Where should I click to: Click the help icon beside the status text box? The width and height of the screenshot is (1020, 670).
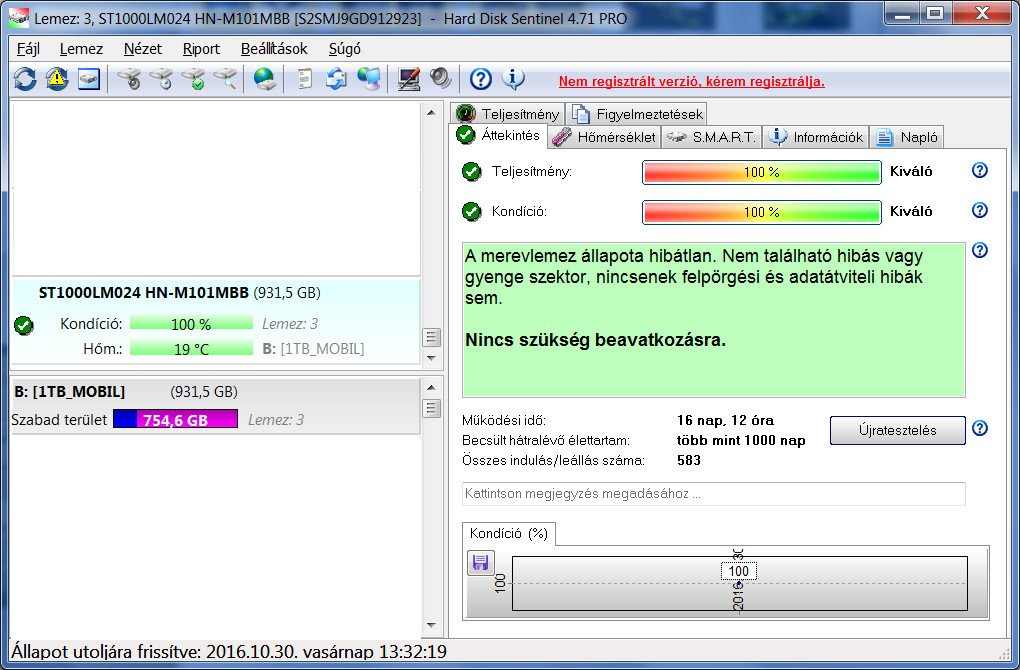point(980,250)
